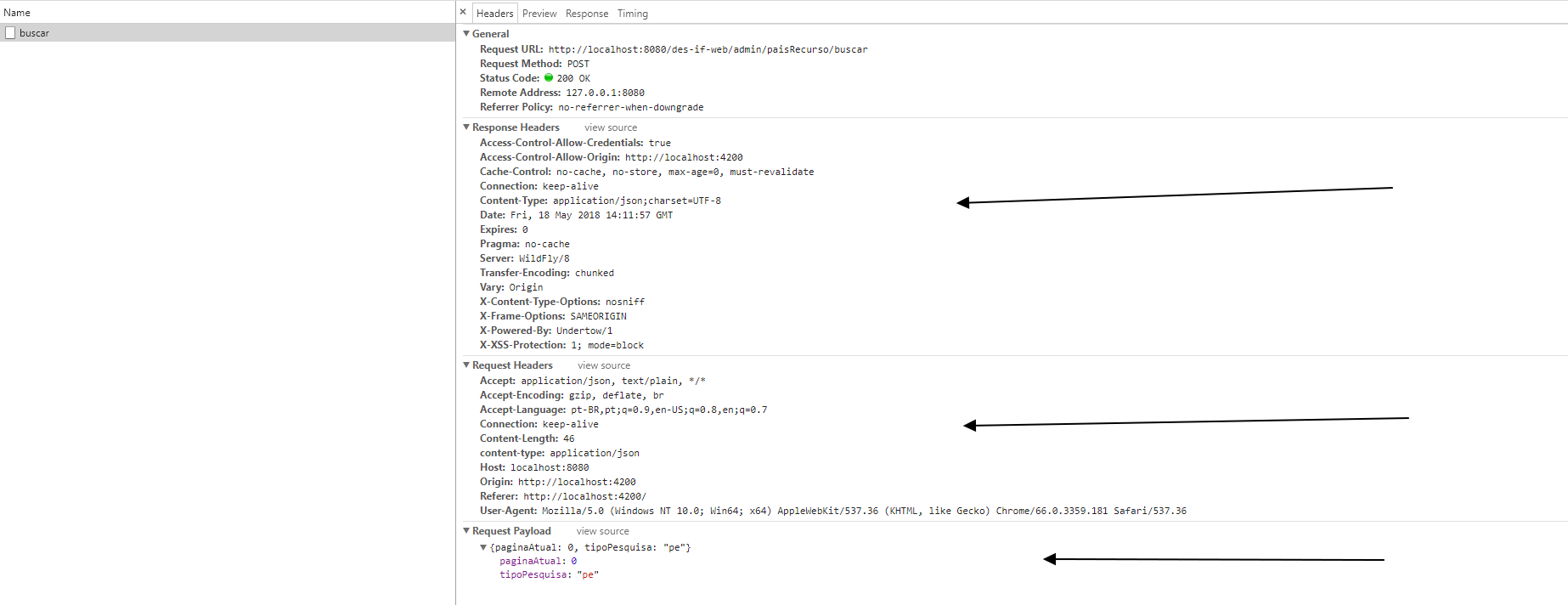Close the request details panel
The image size is (1568, 605).
463,12
